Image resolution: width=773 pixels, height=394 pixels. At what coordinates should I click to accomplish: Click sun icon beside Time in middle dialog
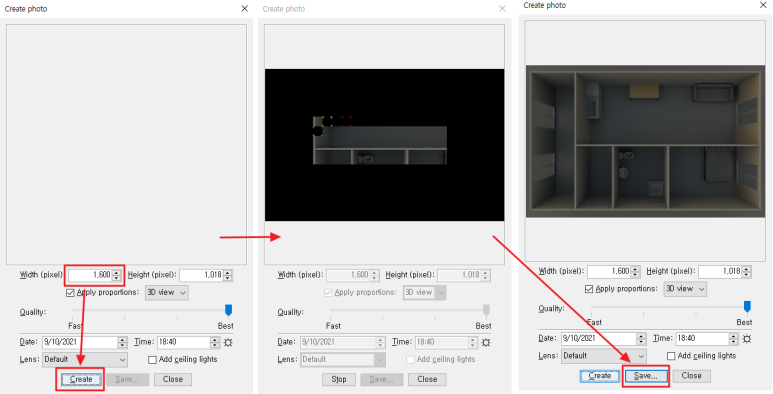click(x=486, y=342)
